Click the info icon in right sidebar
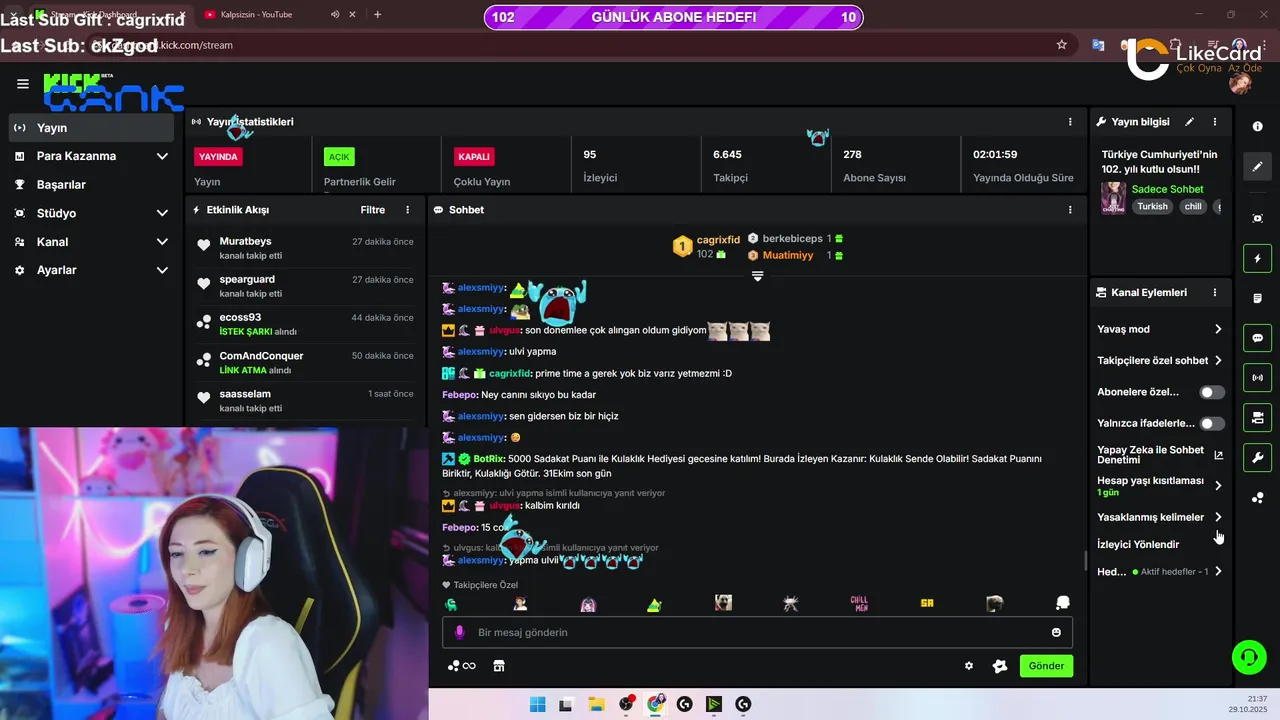1280x720 pixels. (1257, 126)
